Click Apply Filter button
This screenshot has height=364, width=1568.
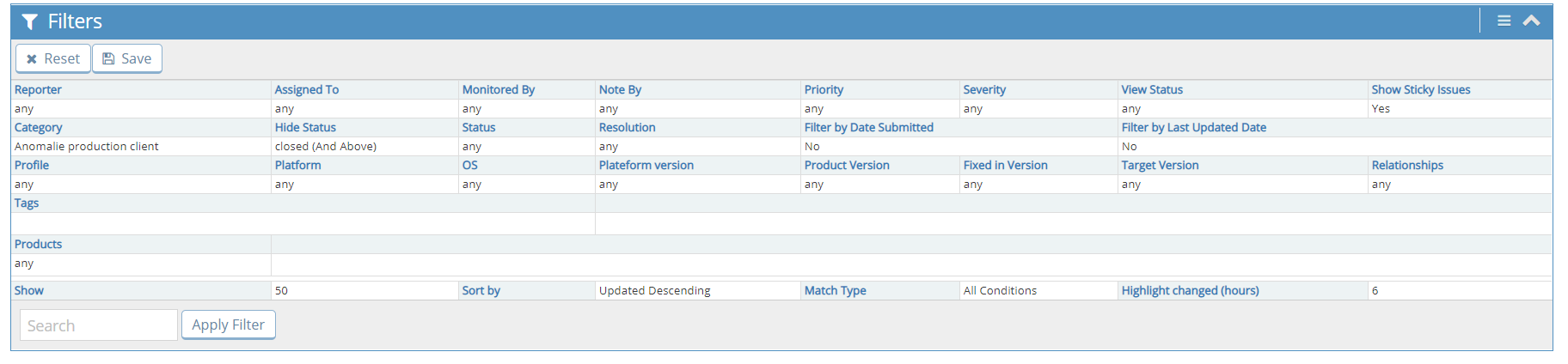[228, 325]
